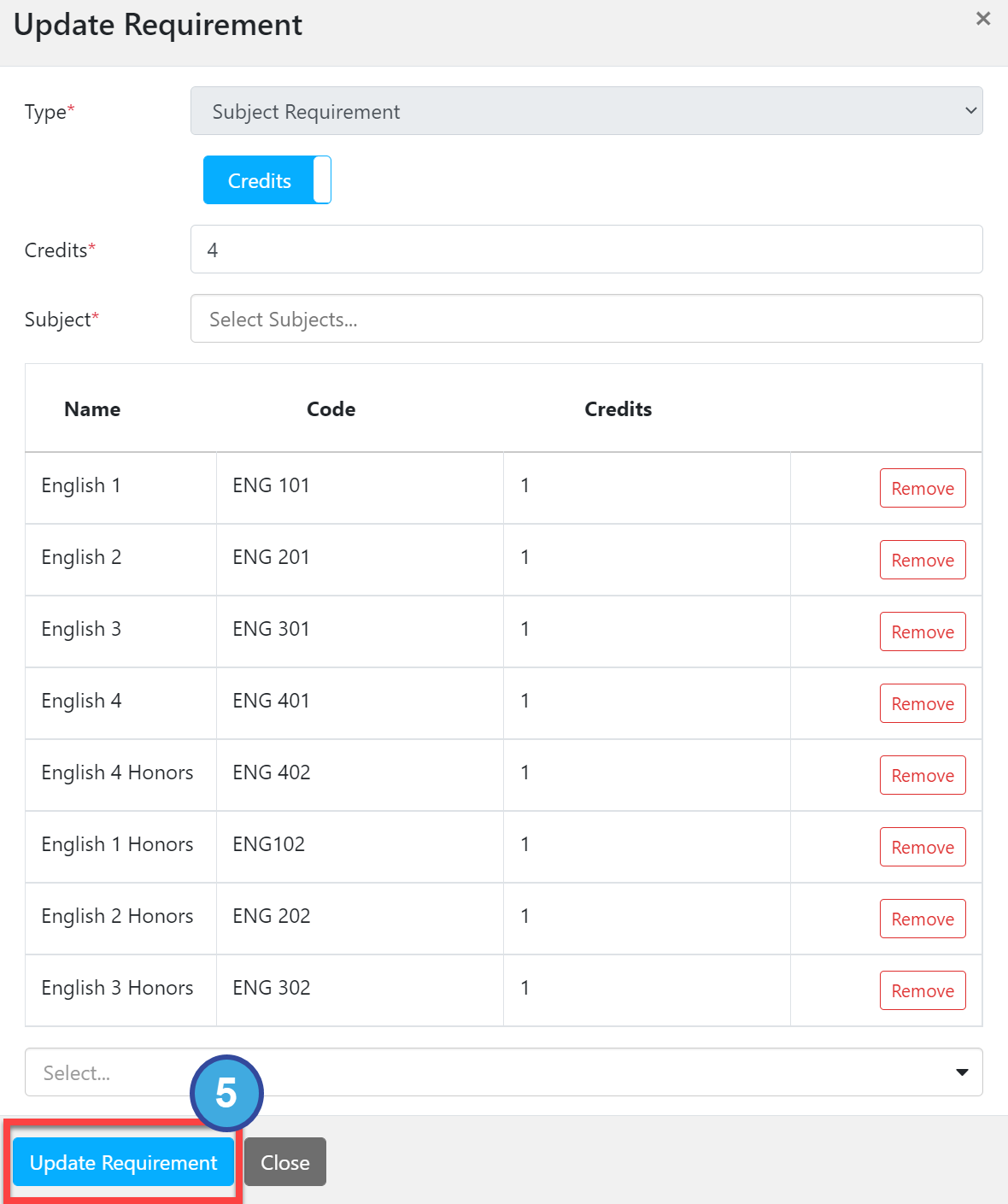Remove the English 1 subject
This screenshot has width=1008, height=1204.
[923, 488]
